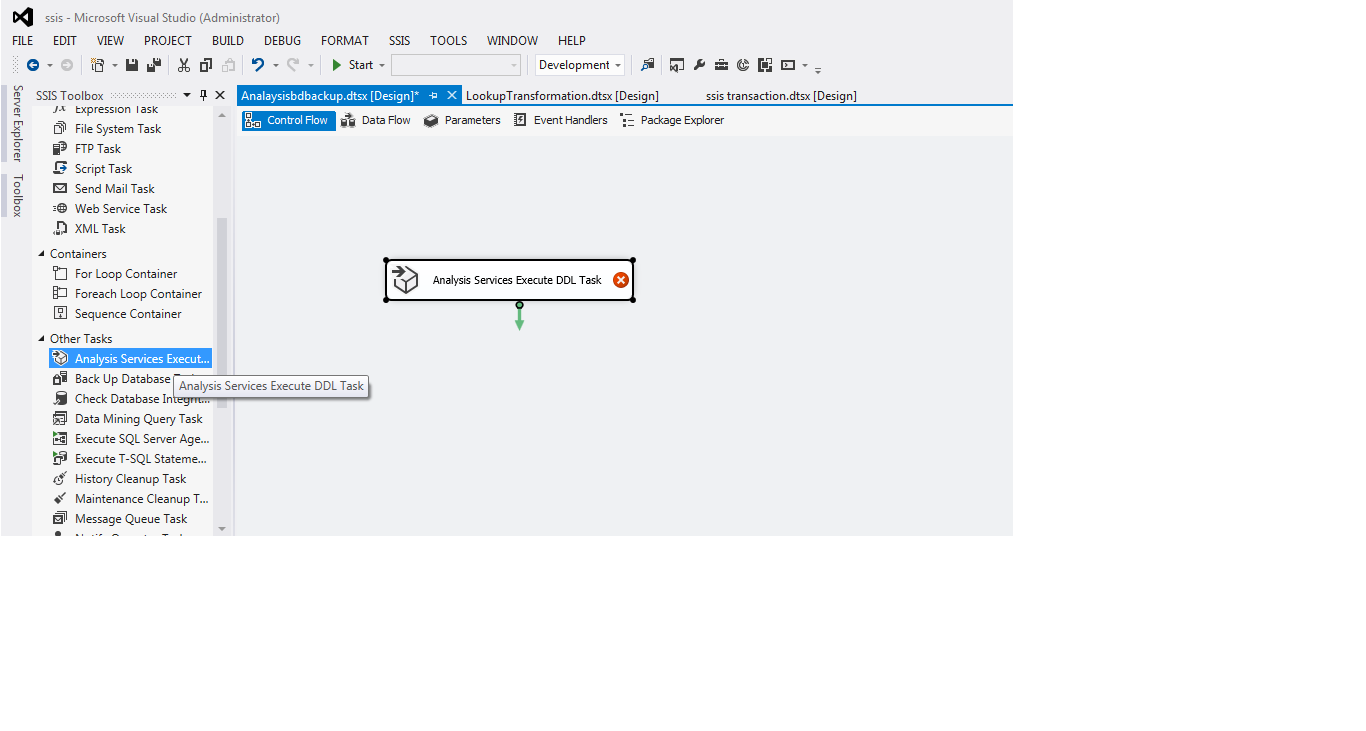Viewport: 1366px width, 731px height.
Task: Toggle auto-hide pin on SSIS Toolbox panel
Action: [x=204, y=96]
